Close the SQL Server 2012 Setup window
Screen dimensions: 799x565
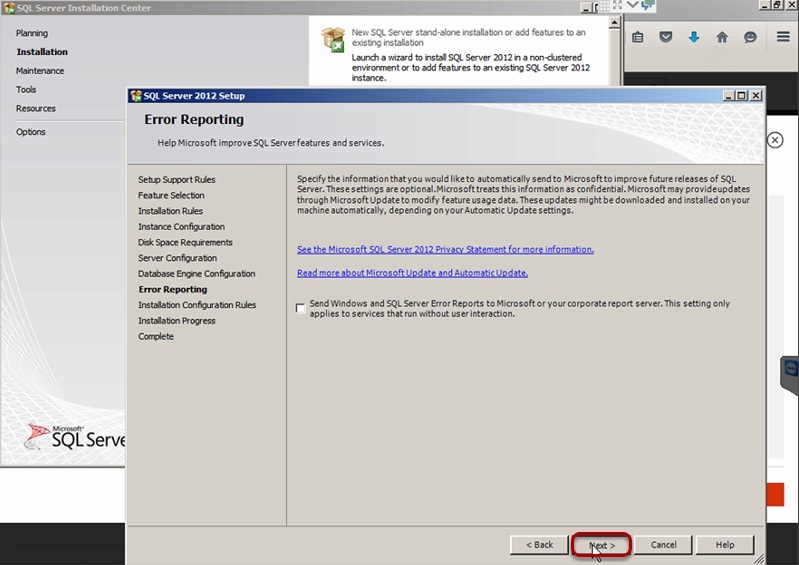point(756,95)
